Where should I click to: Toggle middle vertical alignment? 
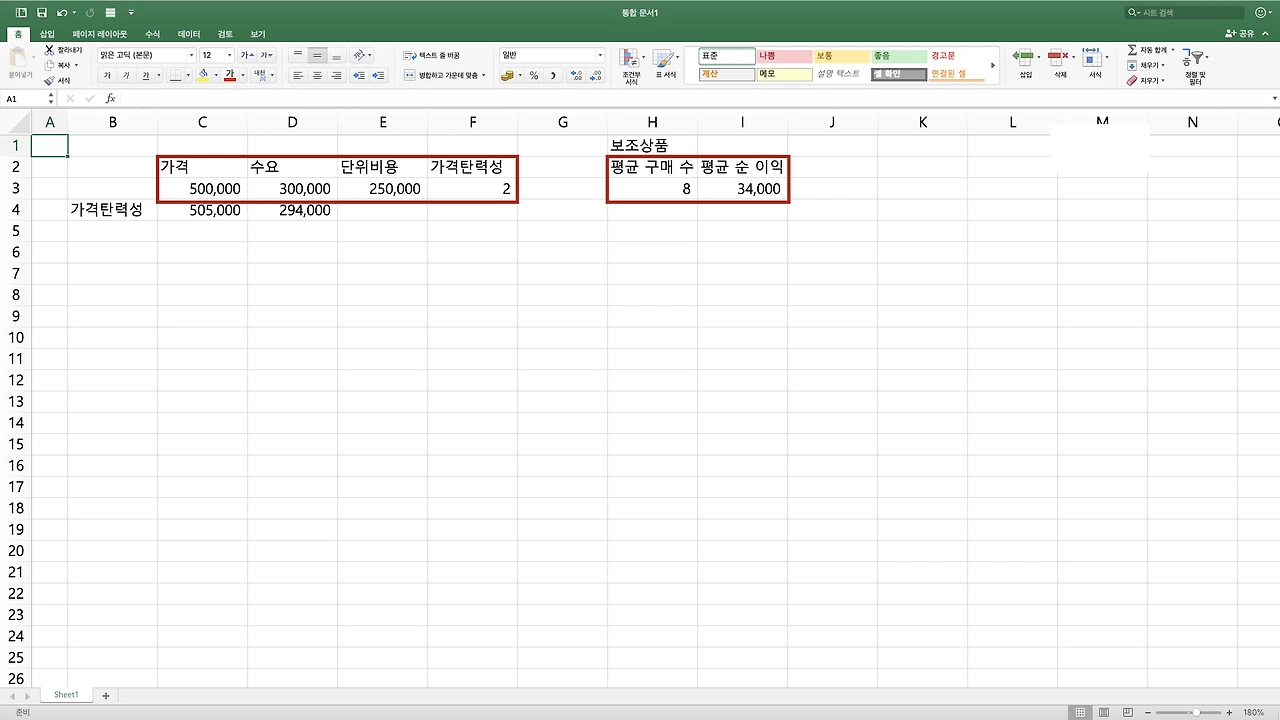317,55
